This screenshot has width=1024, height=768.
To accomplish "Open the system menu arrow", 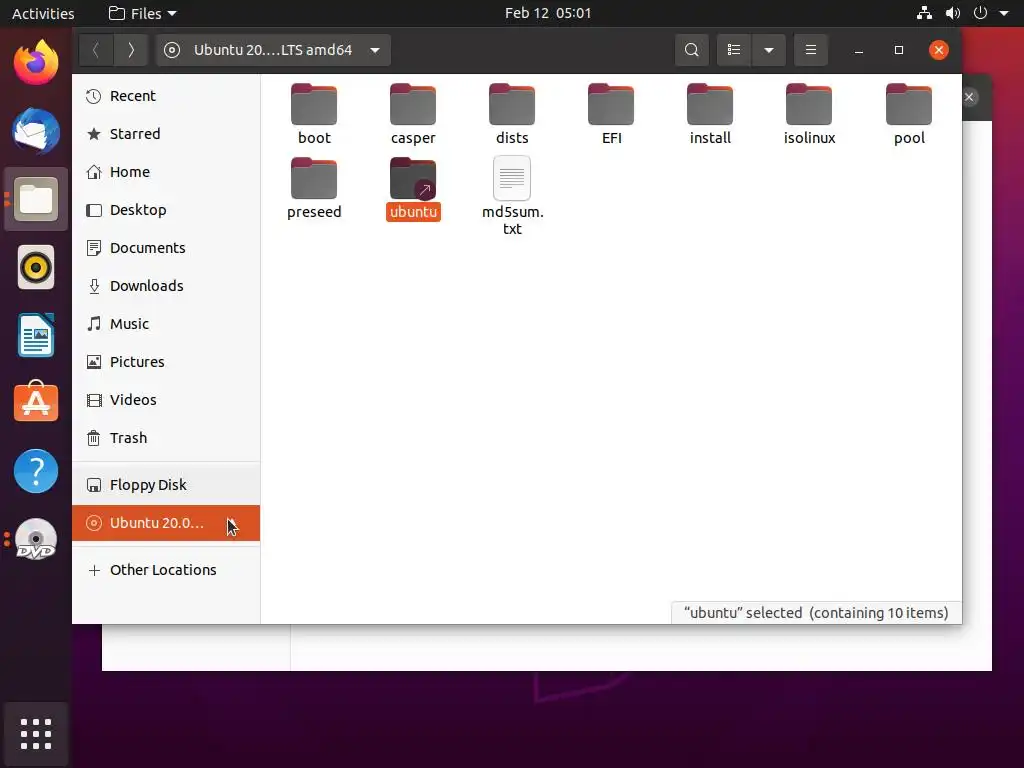I will (x=1004, y=13).
